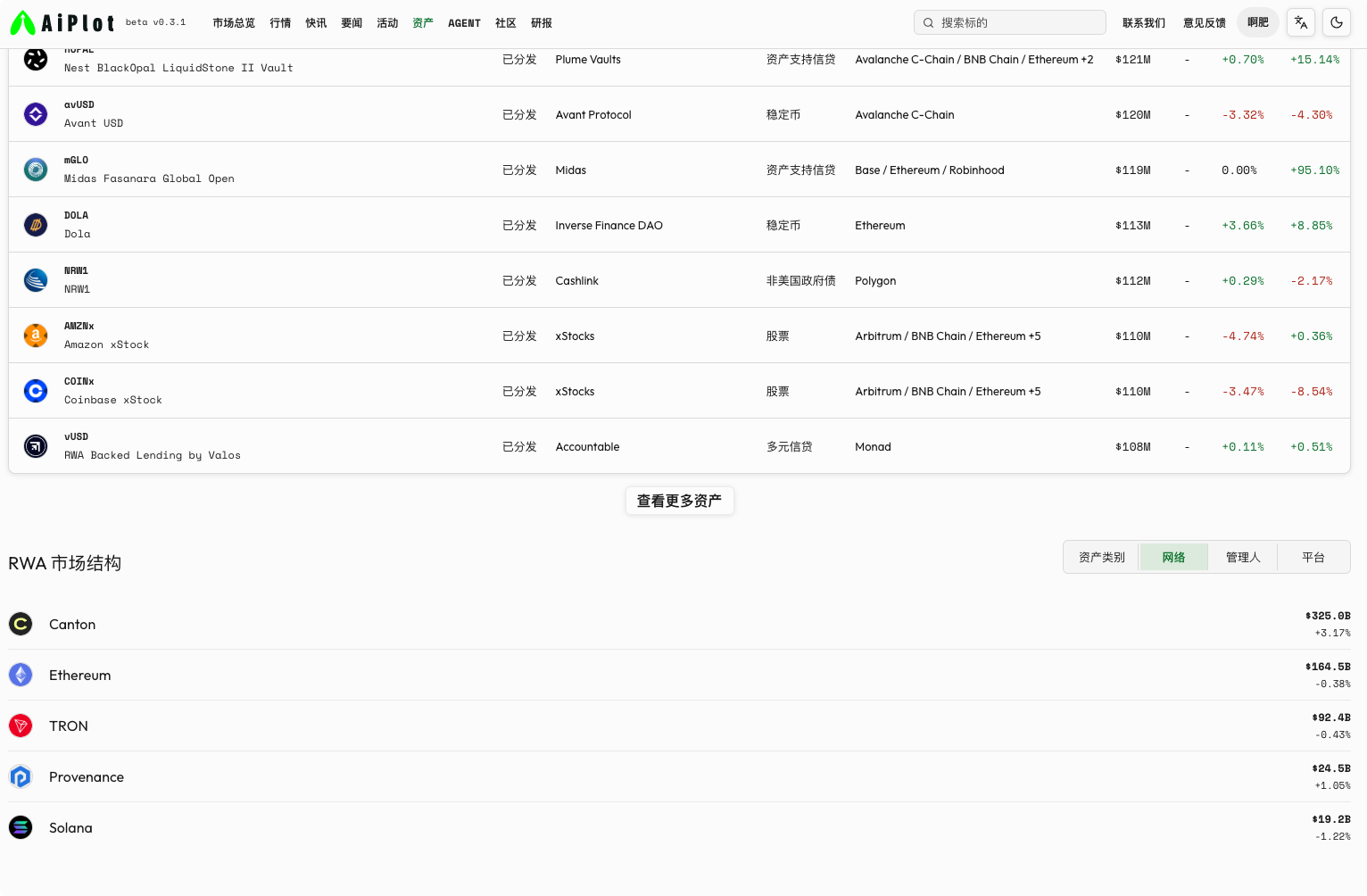Viewport: 1367px width, 896px height.
Task: Click the Inverse Finance DAO platform text
Action: click(609, 225)
